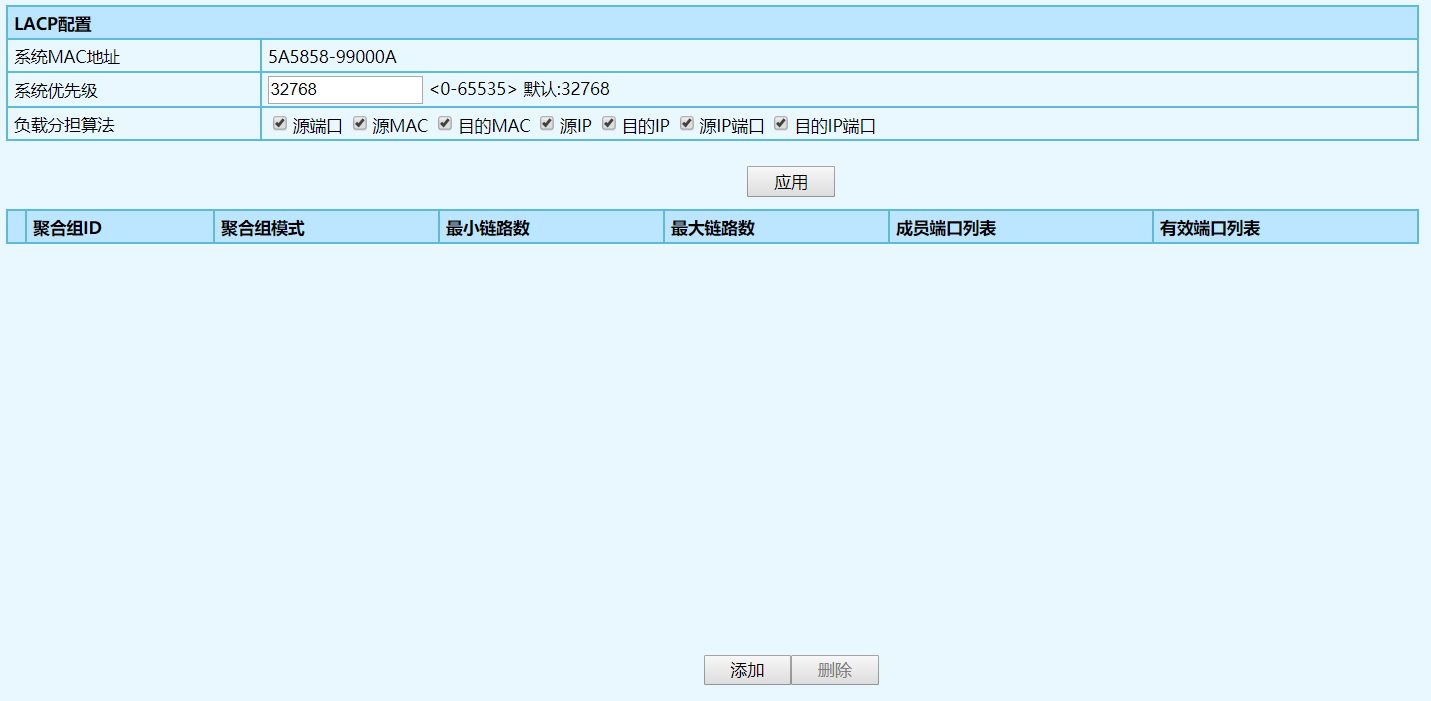Toggle the 源MAC load-sharing checkbox
Image resolution: width=1431 pixels, height=701 pixels.
pos(360,124)
